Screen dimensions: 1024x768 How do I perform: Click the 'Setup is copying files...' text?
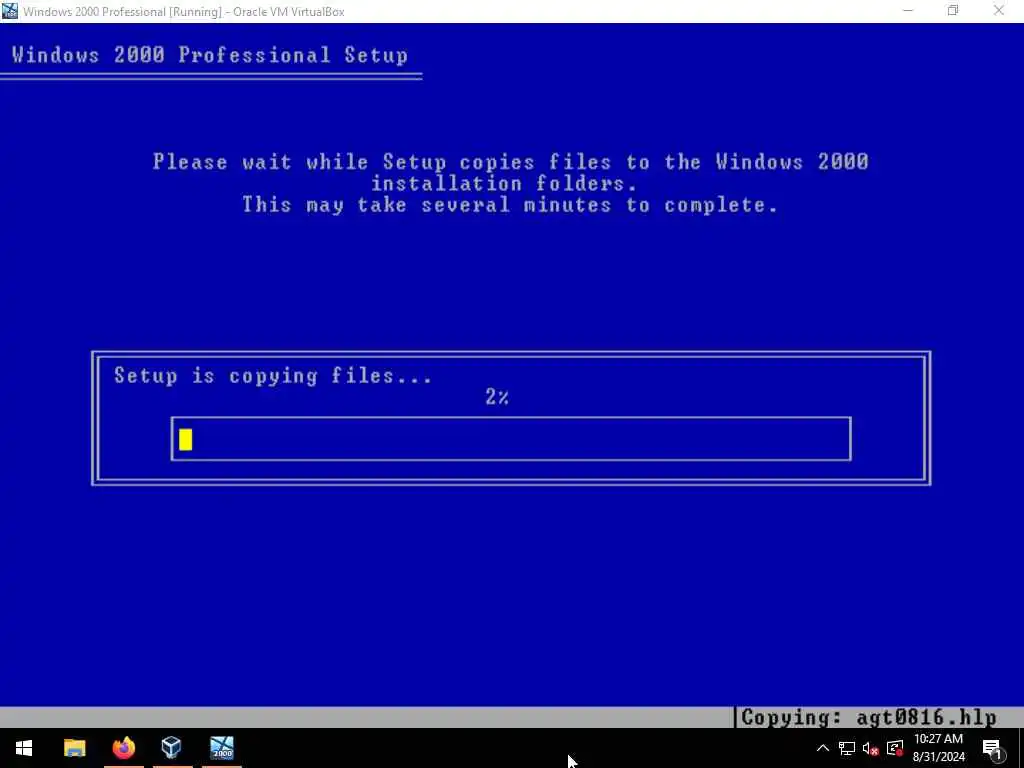click(273, 376)
